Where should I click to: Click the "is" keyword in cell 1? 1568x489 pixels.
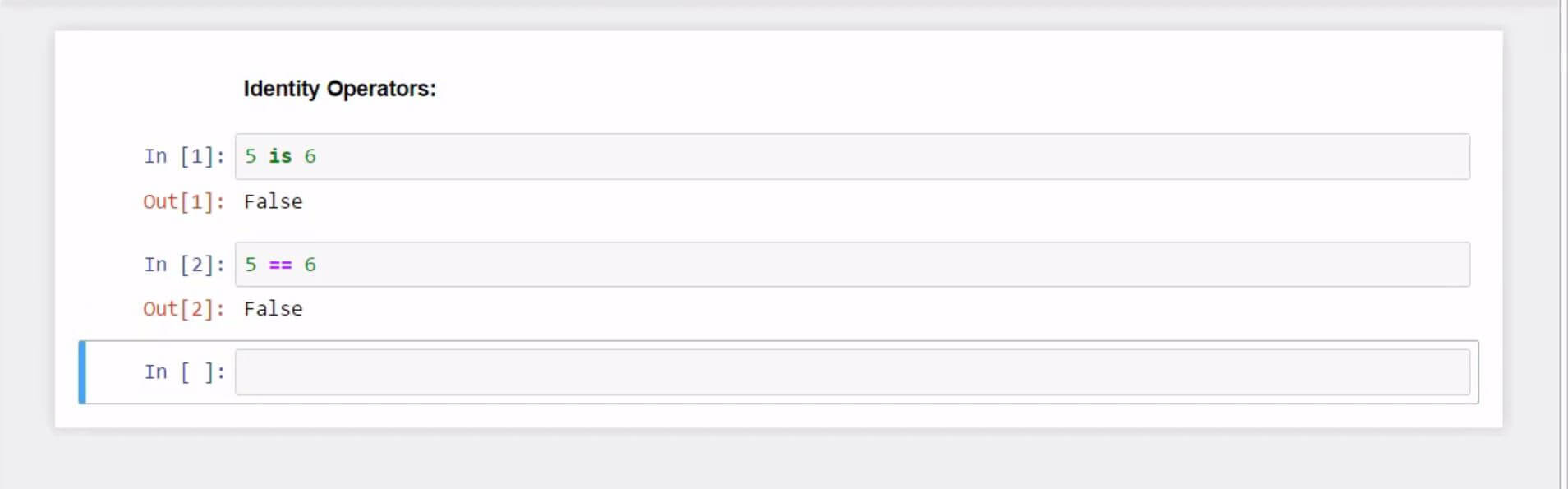pos(280,156)
